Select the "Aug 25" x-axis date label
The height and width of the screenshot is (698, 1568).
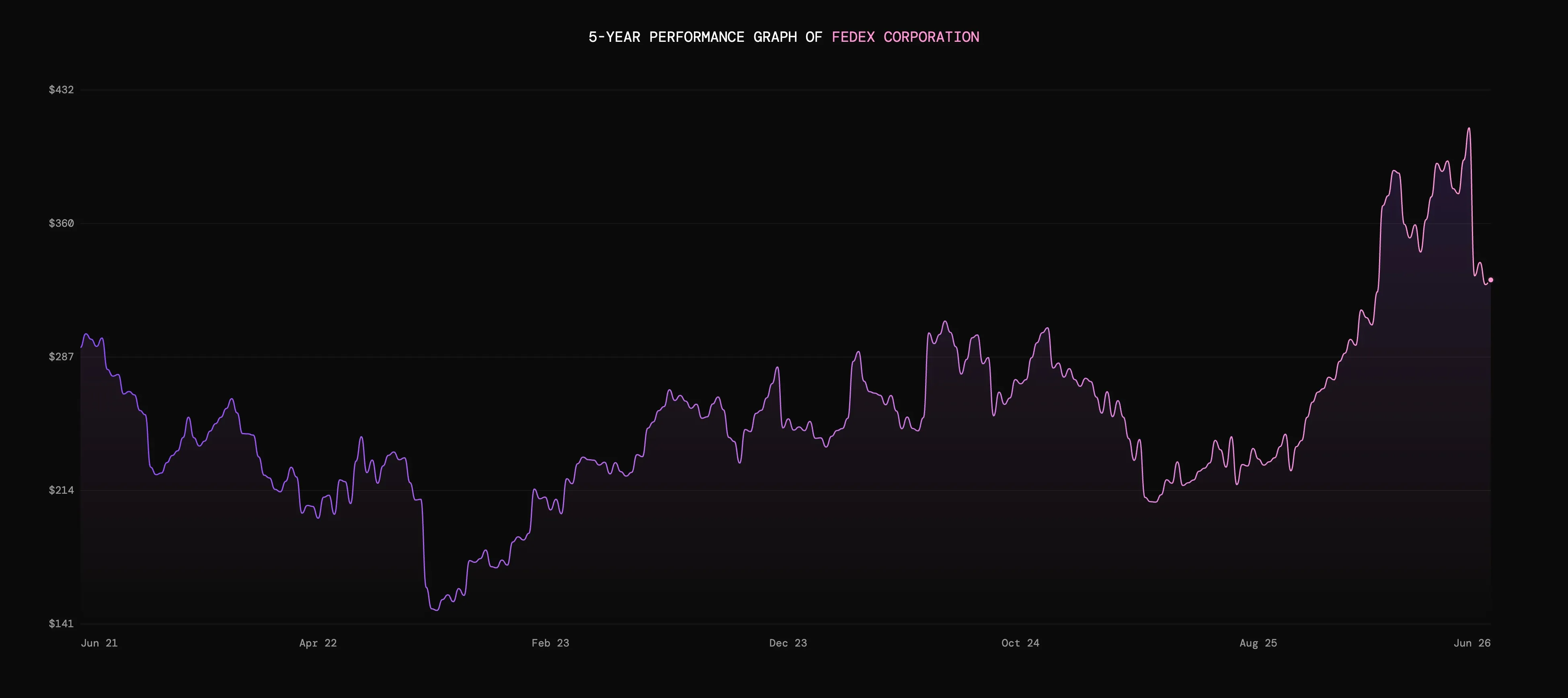tap(1258, 643)
